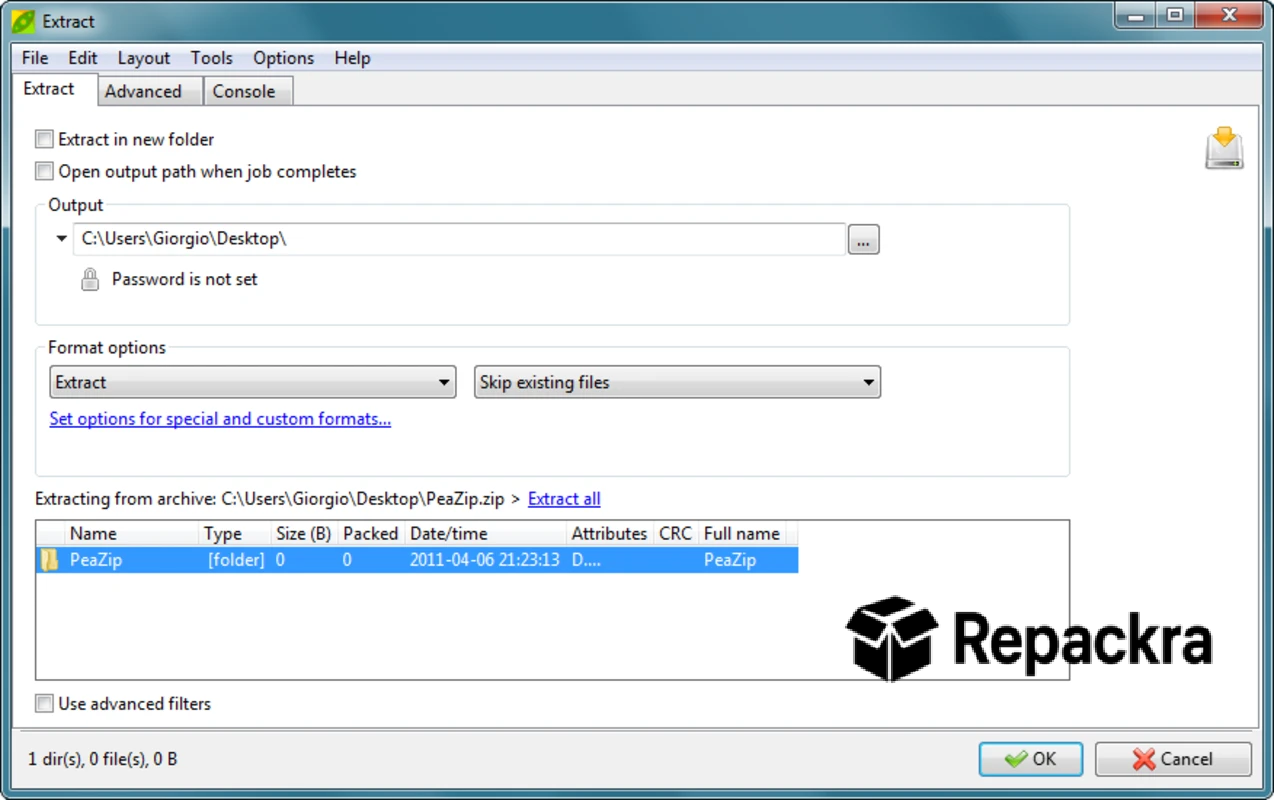Viewport: 1274px width, 800px height.
Task: Open the Options menu
Action: 283,58
